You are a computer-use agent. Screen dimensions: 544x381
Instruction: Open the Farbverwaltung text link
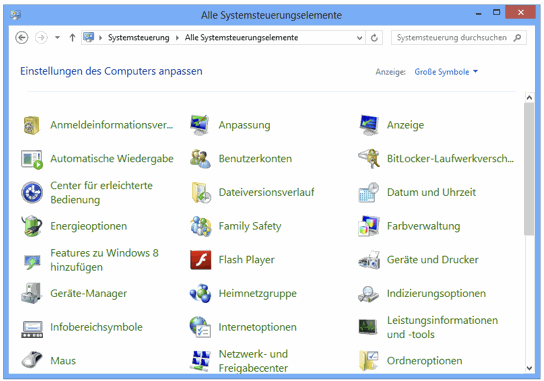(x=424, y=226)
